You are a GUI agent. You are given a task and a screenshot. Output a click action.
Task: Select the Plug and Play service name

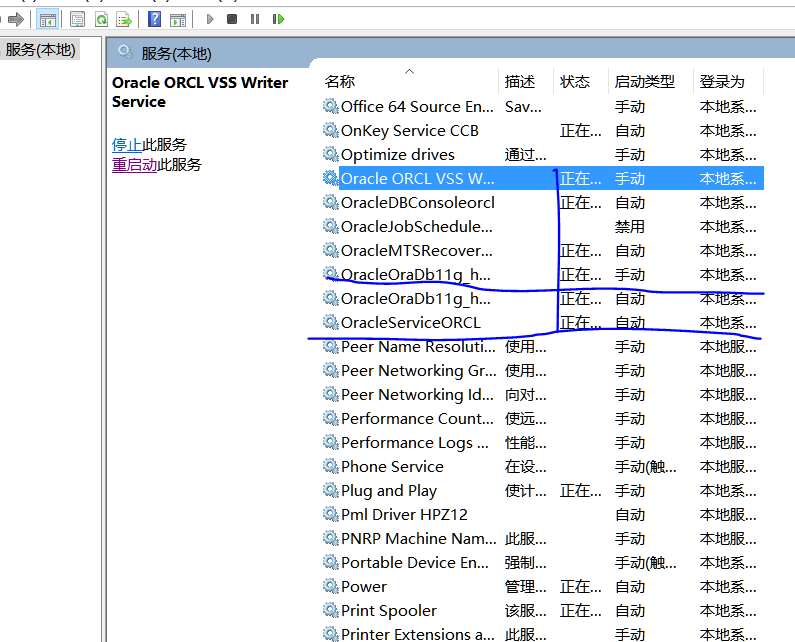tap(389, 491)
